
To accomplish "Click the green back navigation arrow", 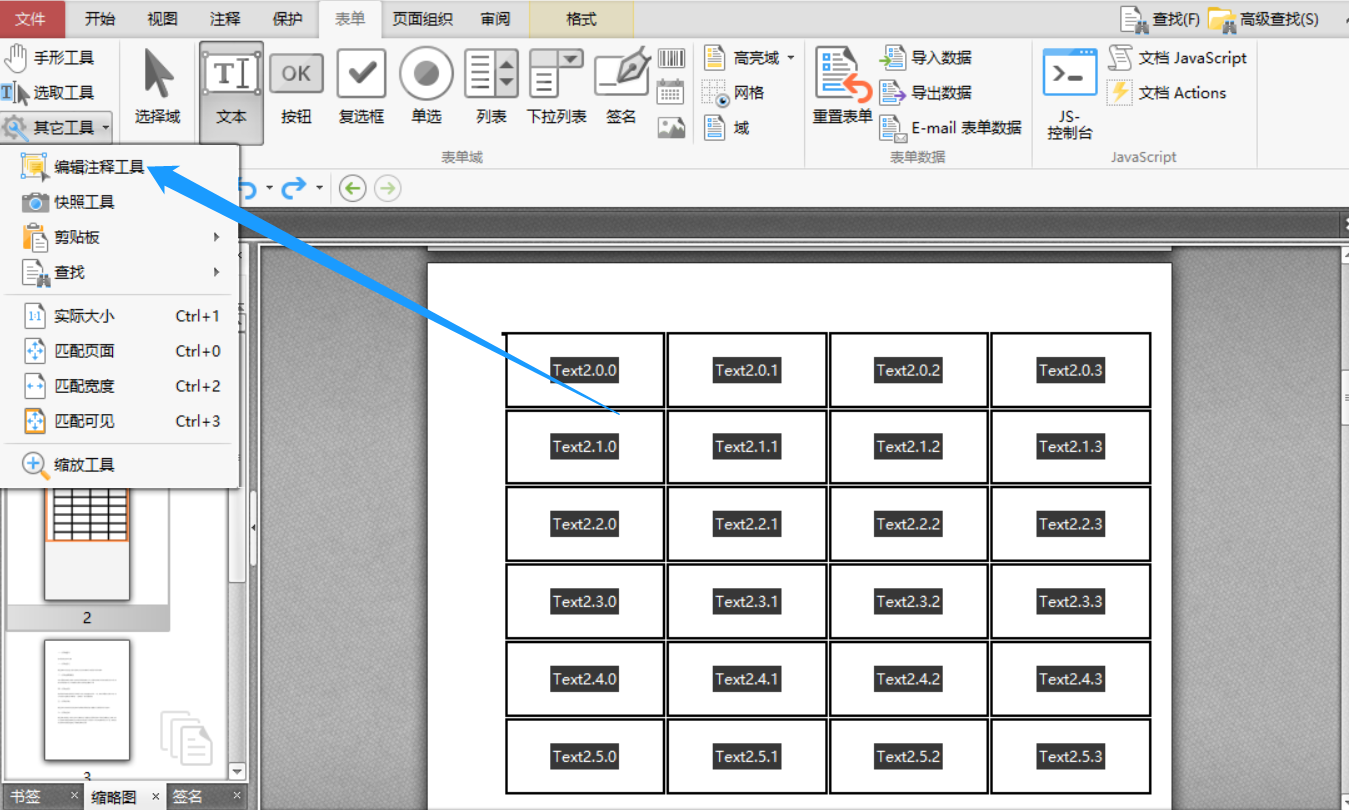I will tap(352, 188).
